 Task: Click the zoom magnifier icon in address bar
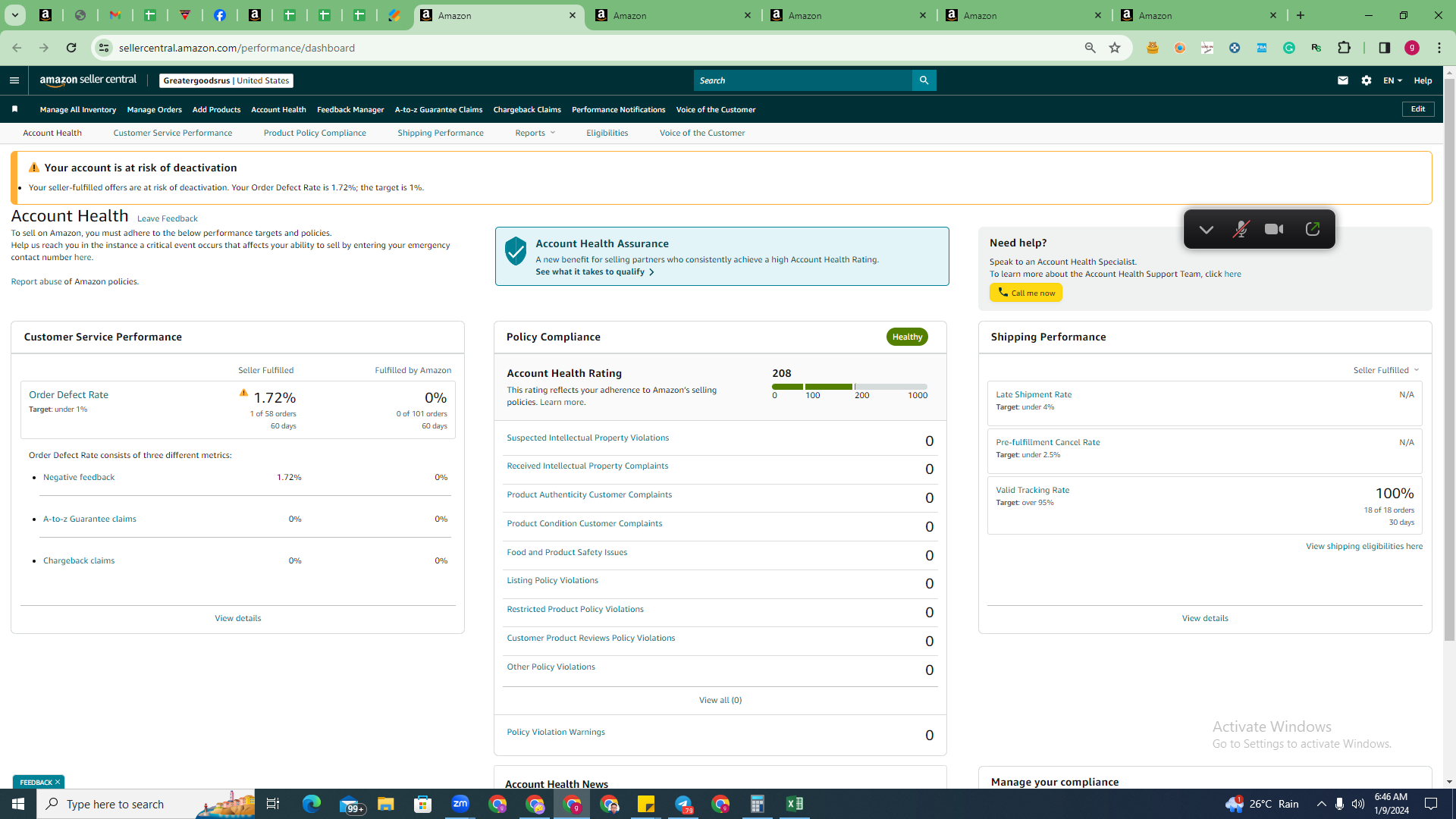(x=1090, y=48)
